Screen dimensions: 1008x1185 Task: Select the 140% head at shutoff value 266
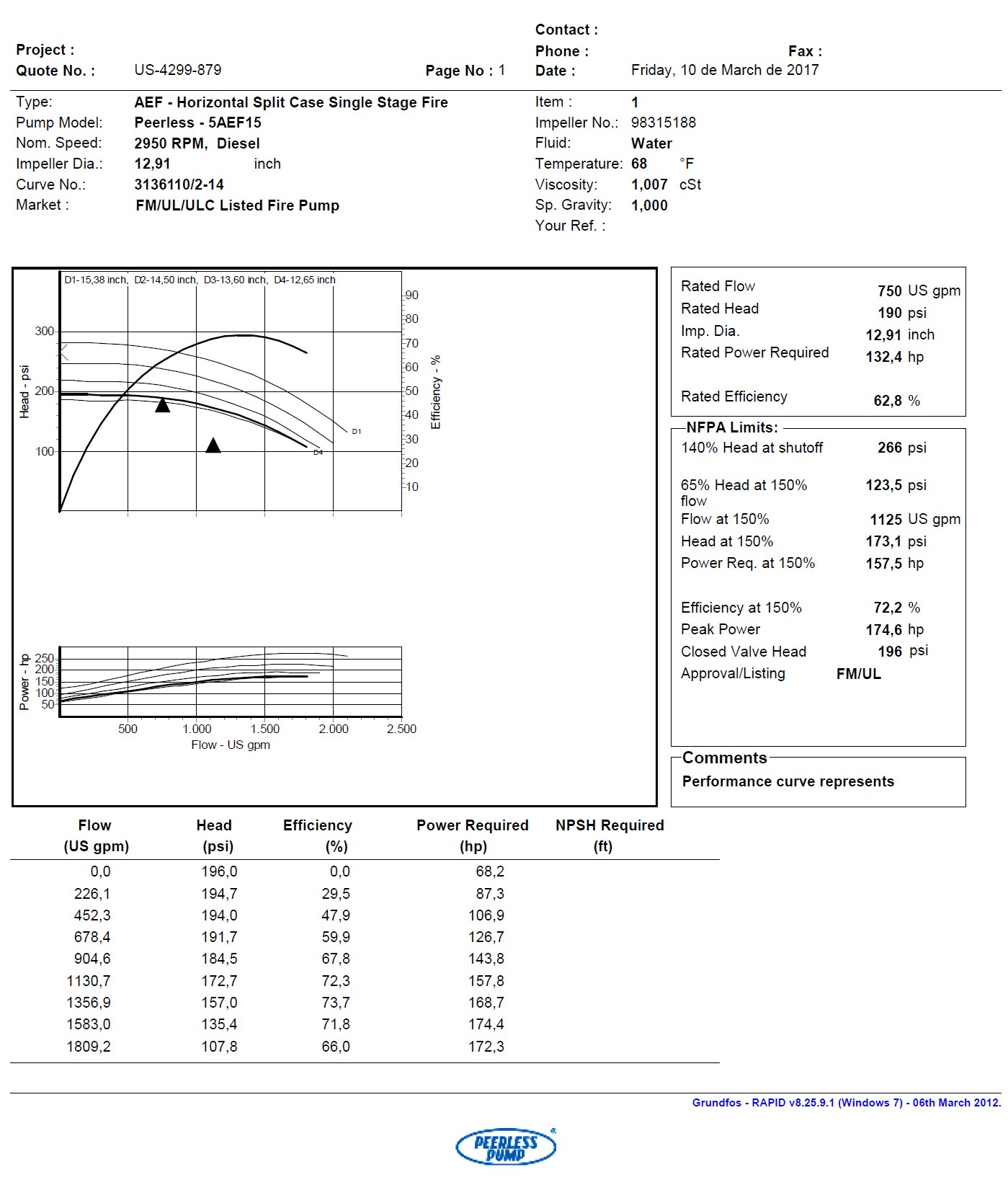coord(890,448)
